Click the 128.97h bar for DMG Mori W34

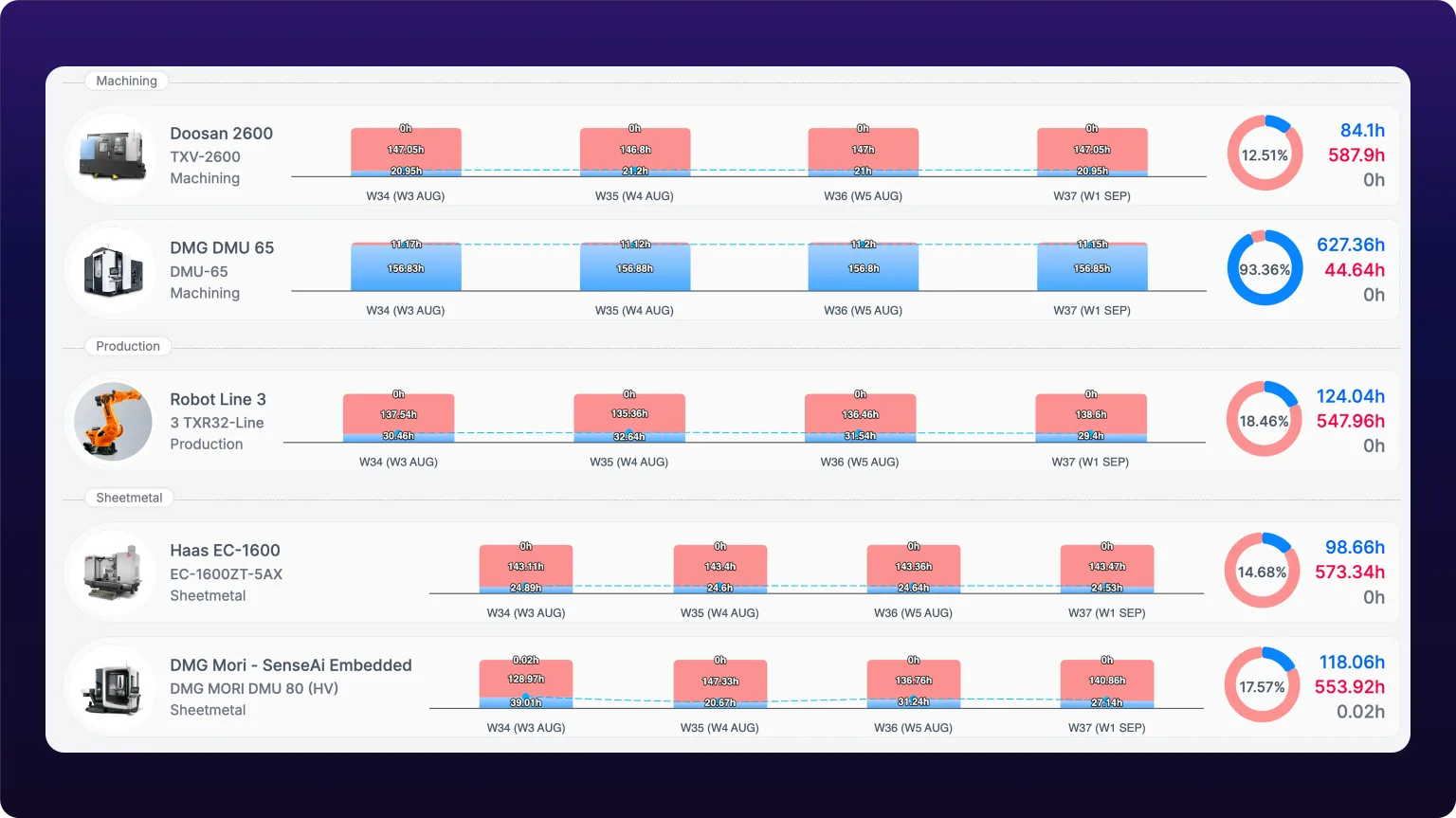point(526,679)
